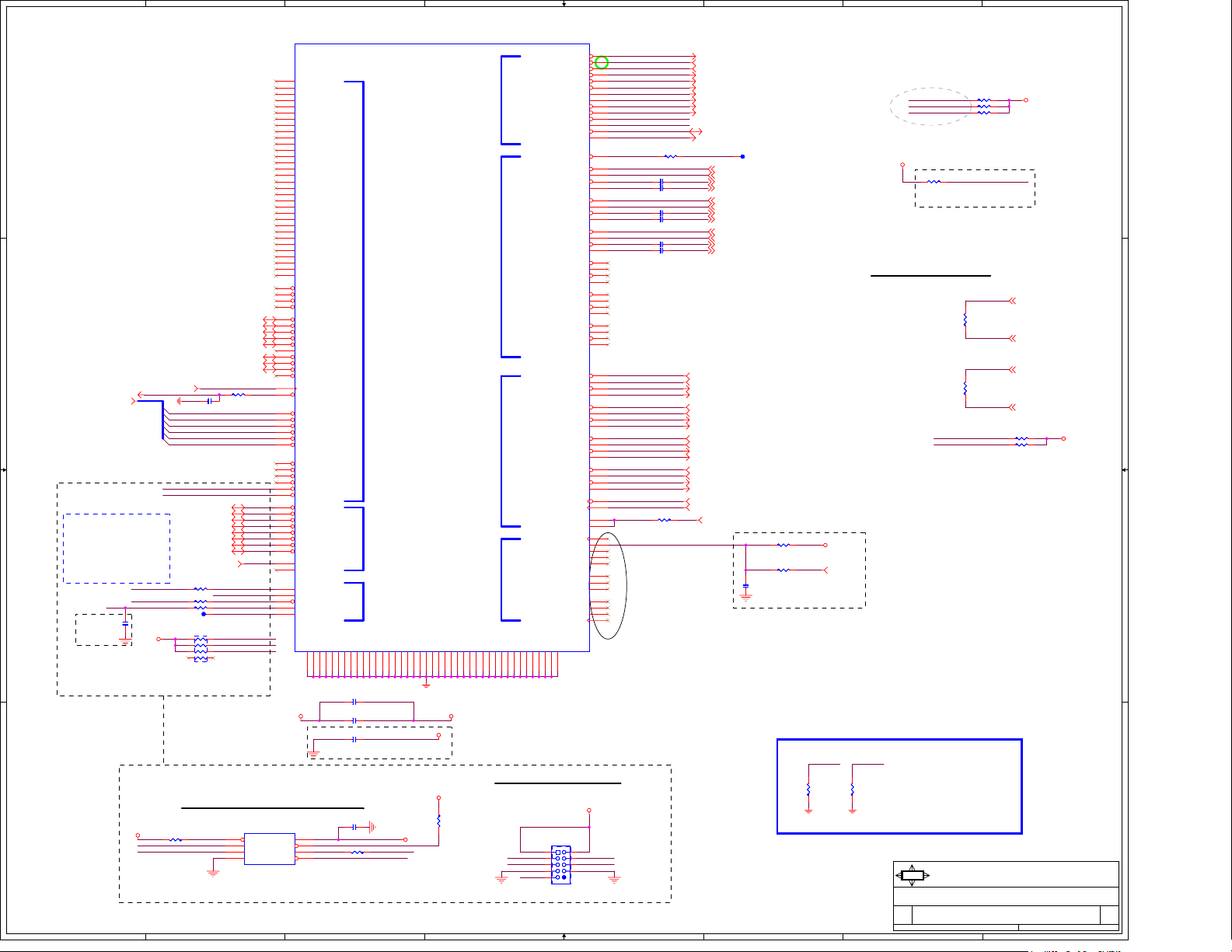Select the small blue IC rectangle at bottom-left

(270, 849)
